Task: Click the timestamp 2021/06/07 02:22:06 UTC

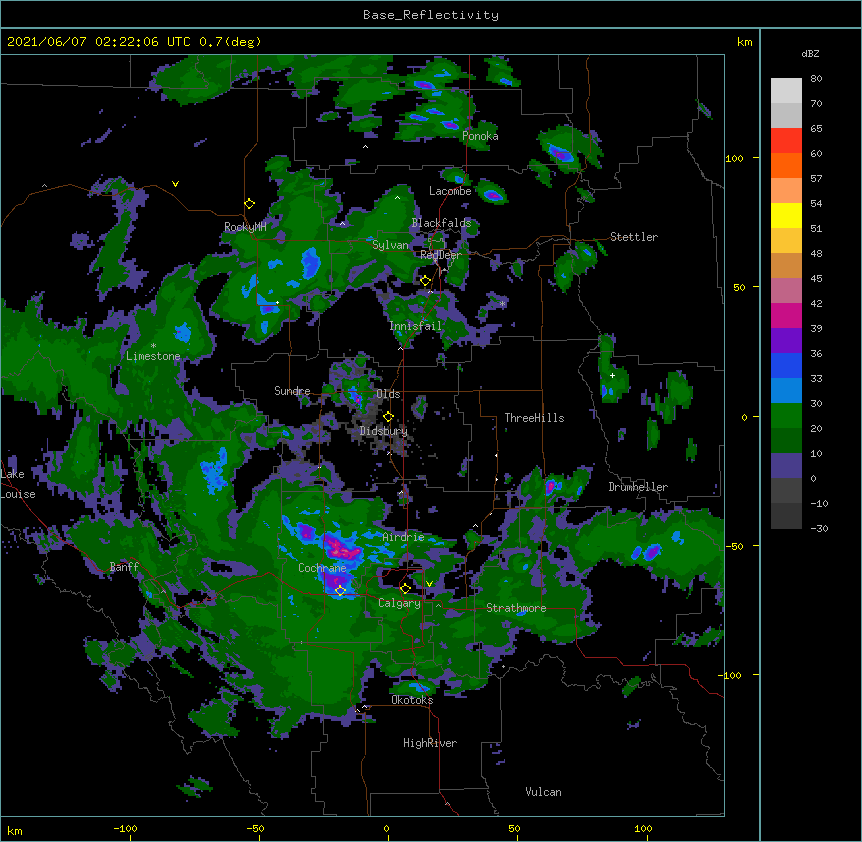Action: (x=98, y=42)
